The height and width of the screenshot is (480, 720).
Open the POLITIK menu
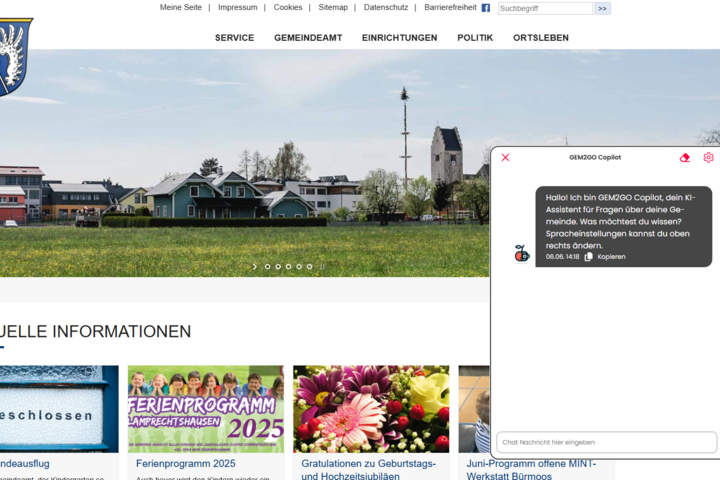click(x=475, y=38)
